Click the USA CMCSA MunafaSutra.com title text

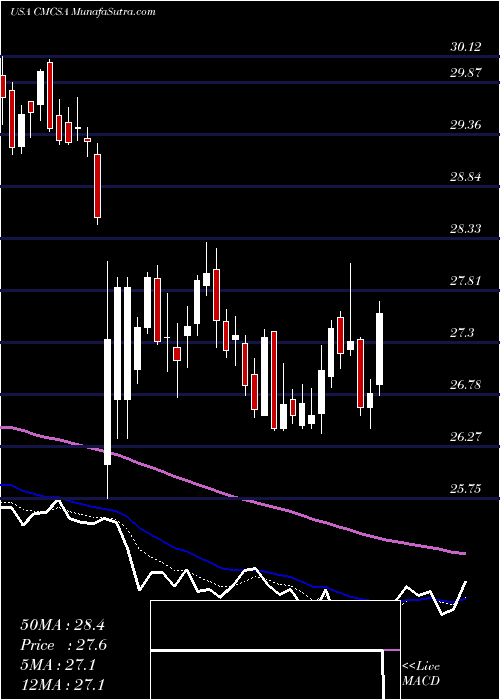[x=83, y=12]
